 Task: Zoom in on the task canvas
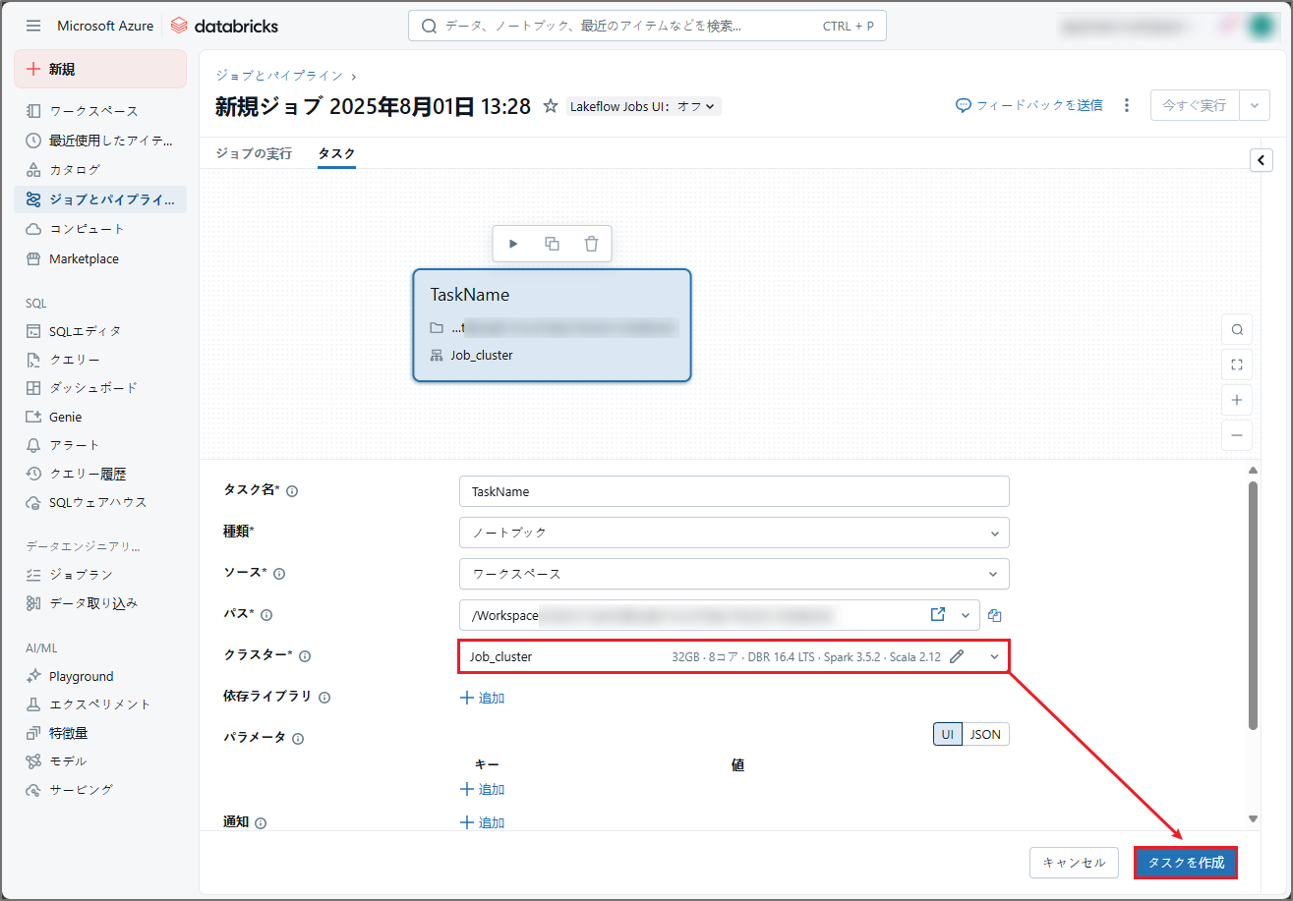[1237, 400]
